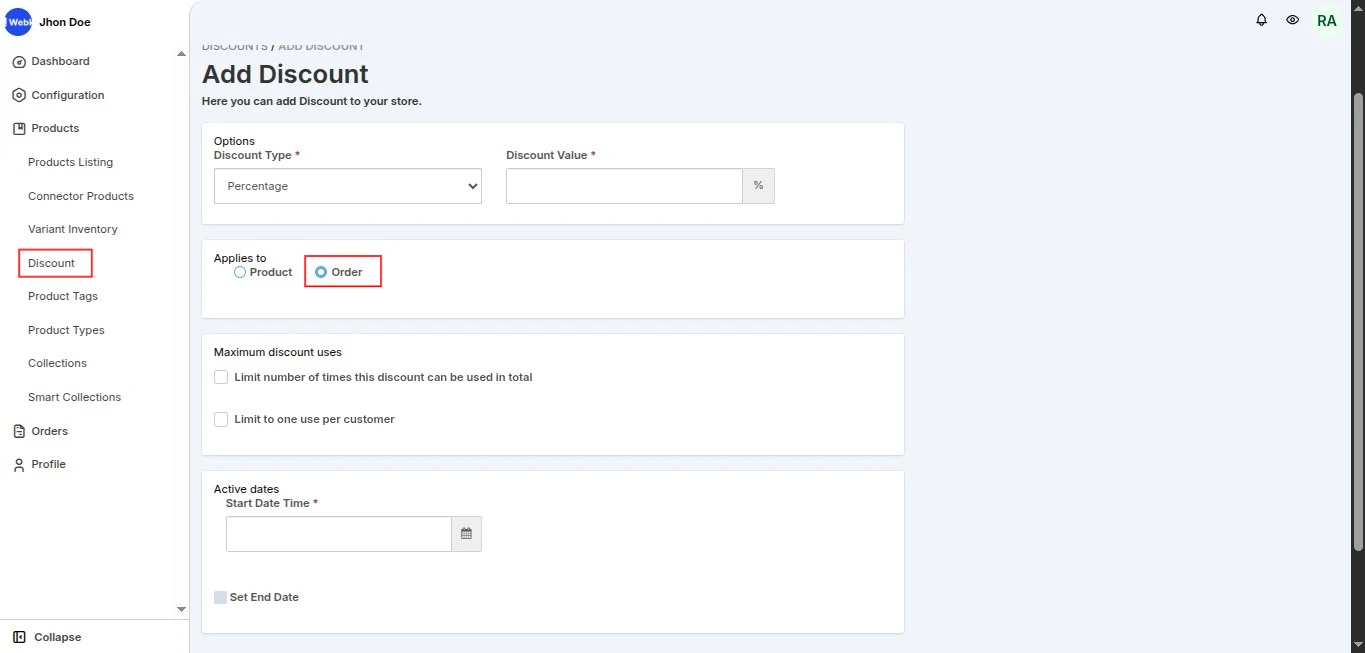This screenshot has width=1365, height=653.
Task: Tick the Set End Date checkbox
Action: 221,597
